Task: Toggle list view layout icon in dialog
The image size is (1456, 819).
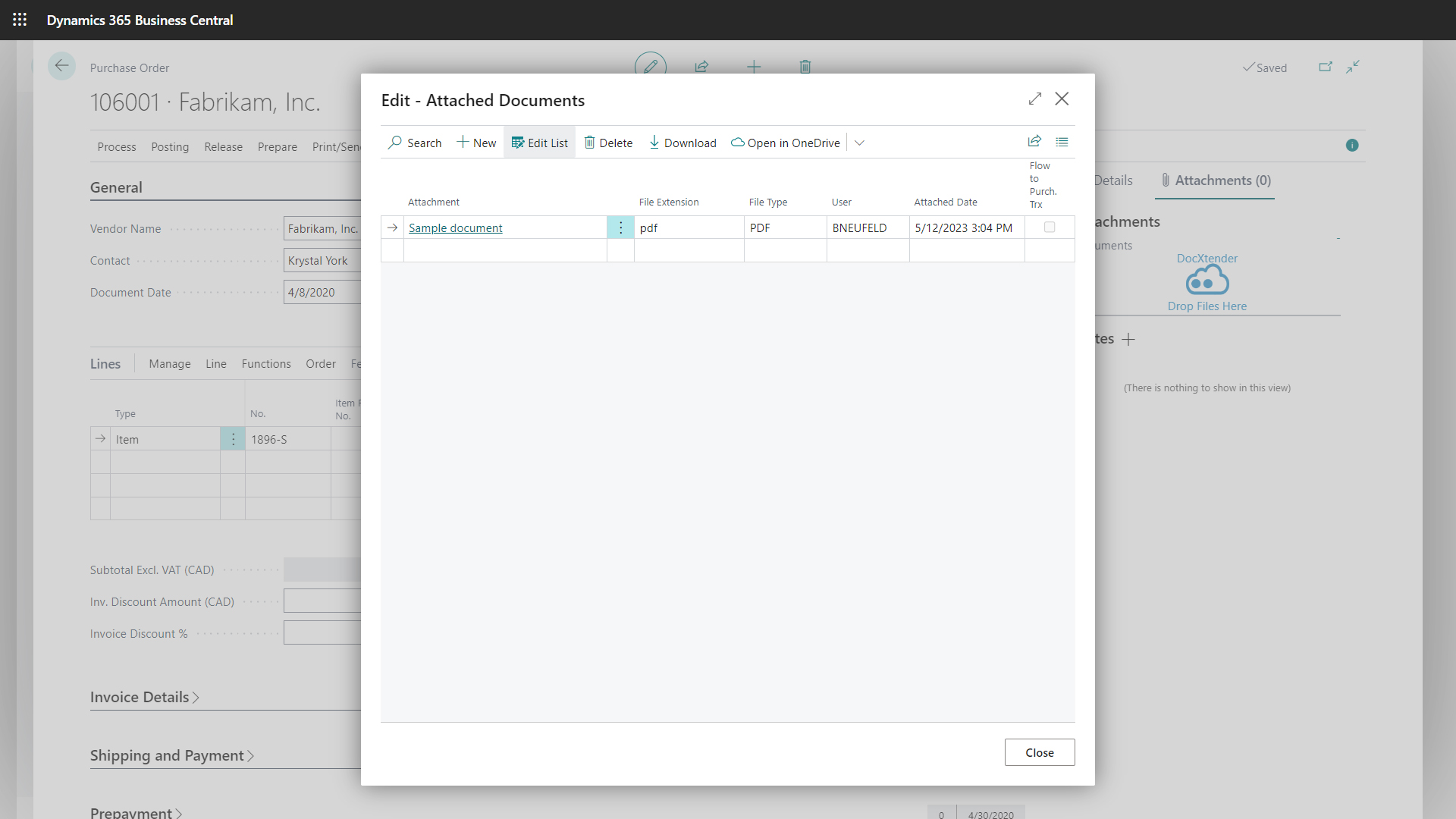Action: 1062,142
